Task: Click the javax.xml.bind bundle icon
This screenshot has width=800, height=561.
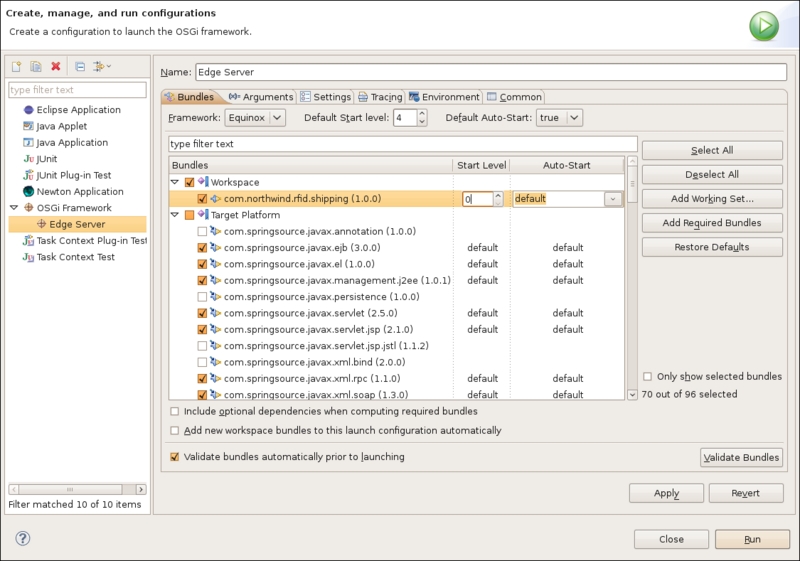Action: click(216, 362)
